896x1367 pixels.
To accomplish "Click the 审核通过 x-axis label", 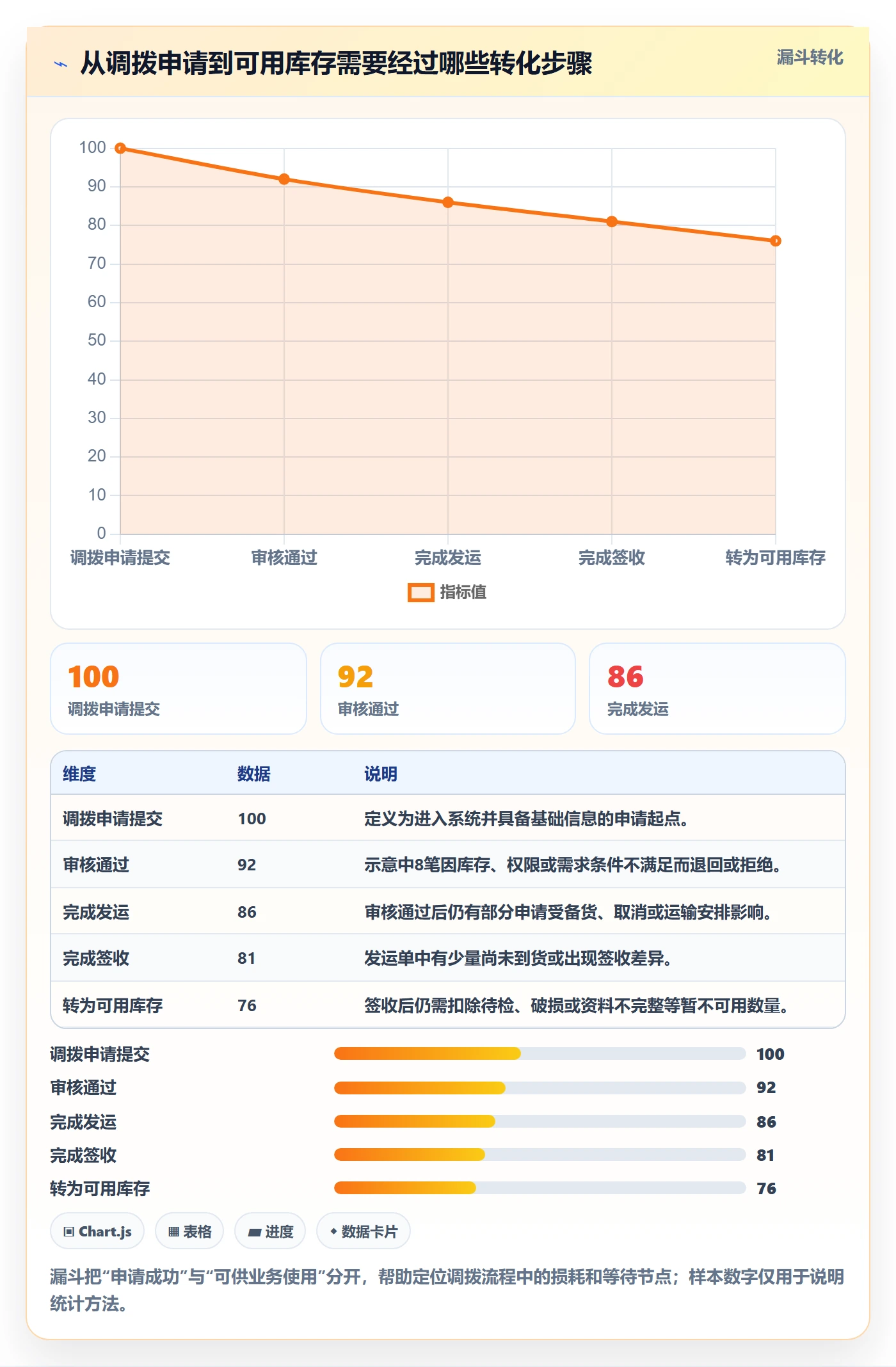I will pos(284,558).
